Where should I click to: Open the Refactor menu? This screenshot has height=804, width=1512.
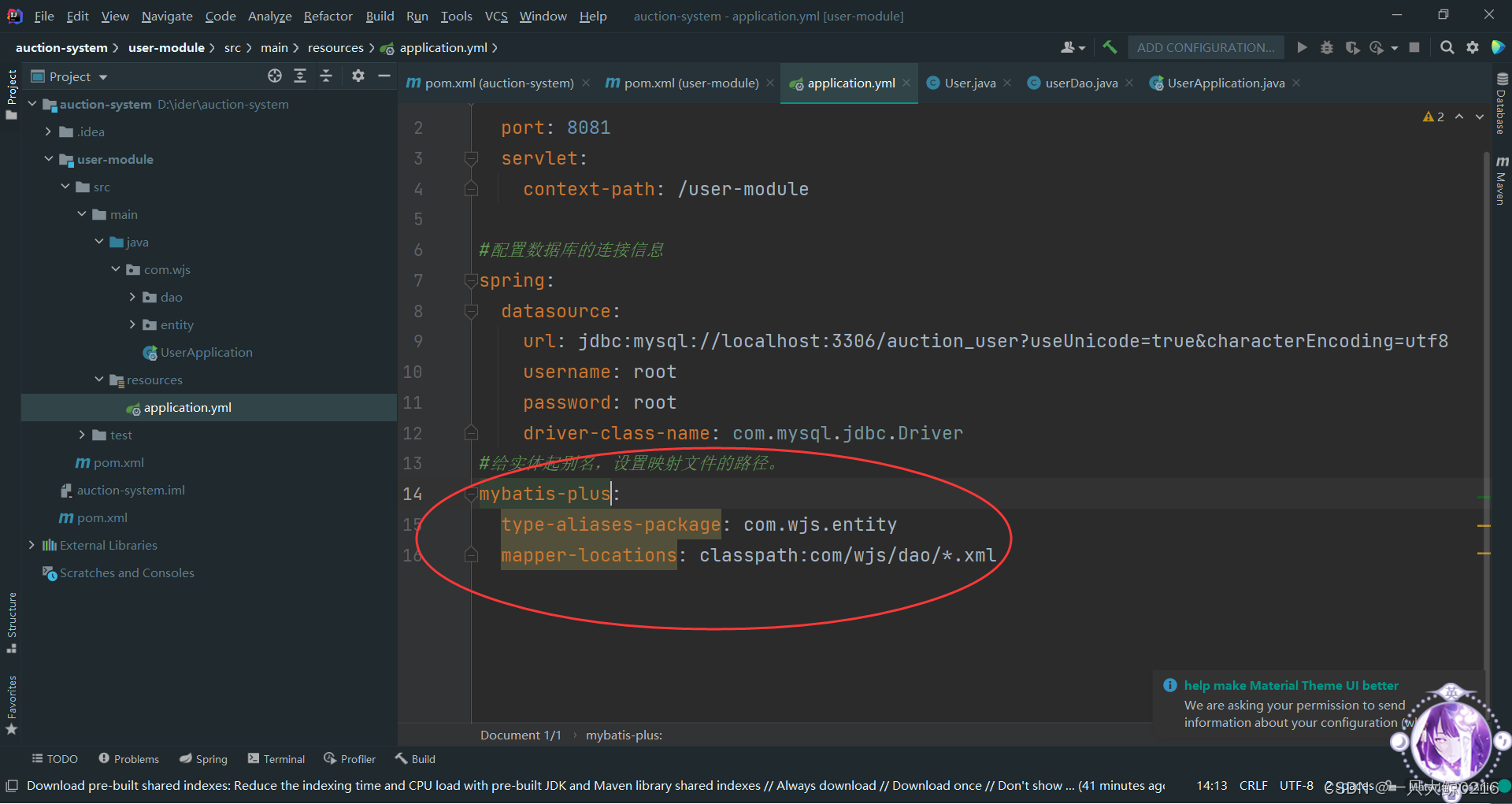pos(328,16)
